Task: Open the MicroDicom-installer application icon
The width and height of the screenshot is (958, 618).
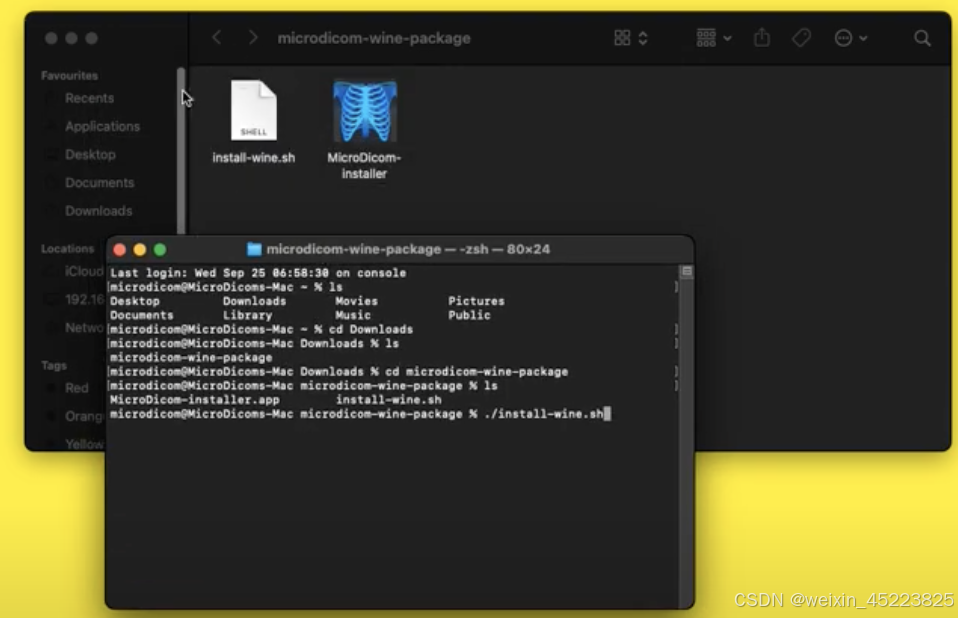Action: coord(364,110)
